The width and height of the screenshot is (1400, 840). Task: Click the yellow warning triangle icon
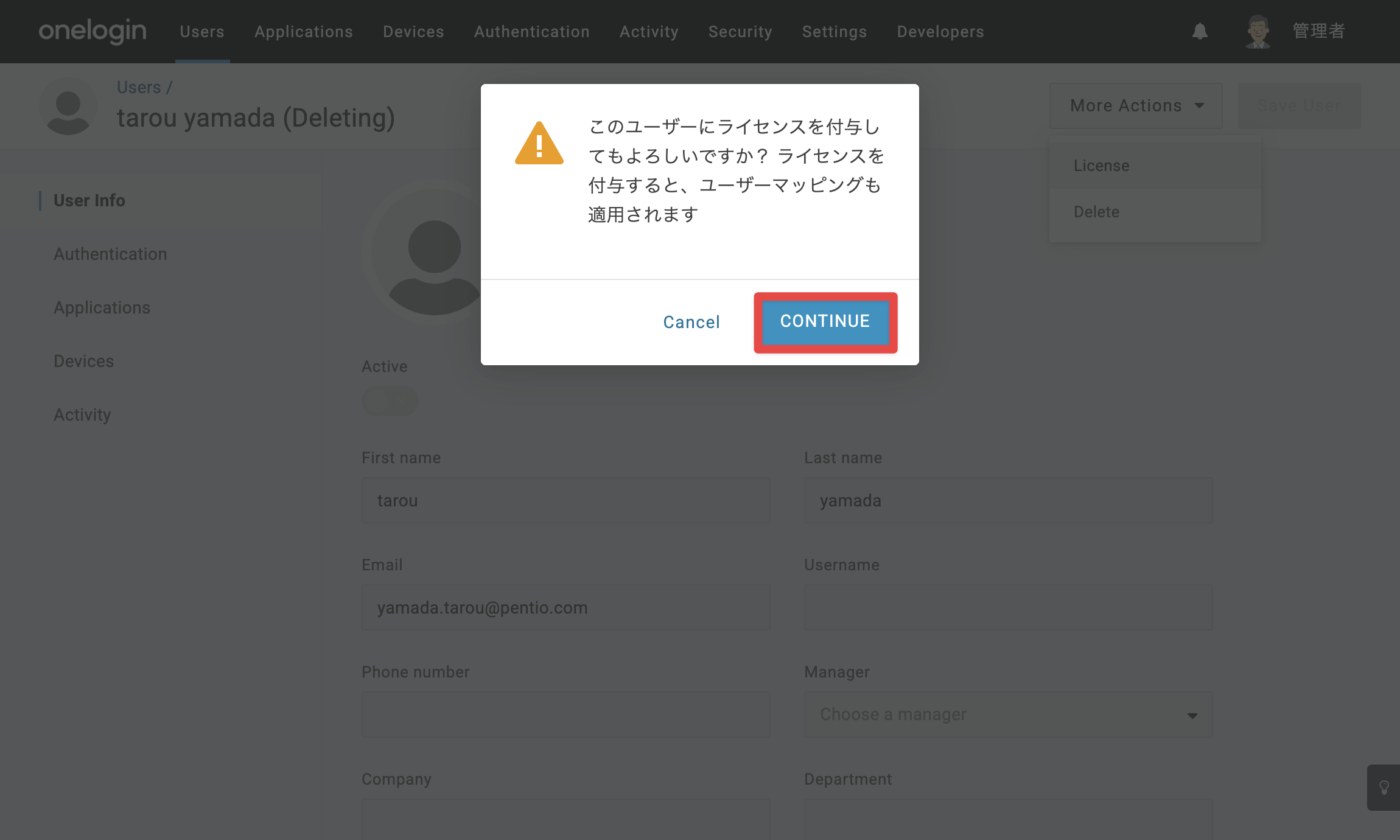tap(539, 143)
